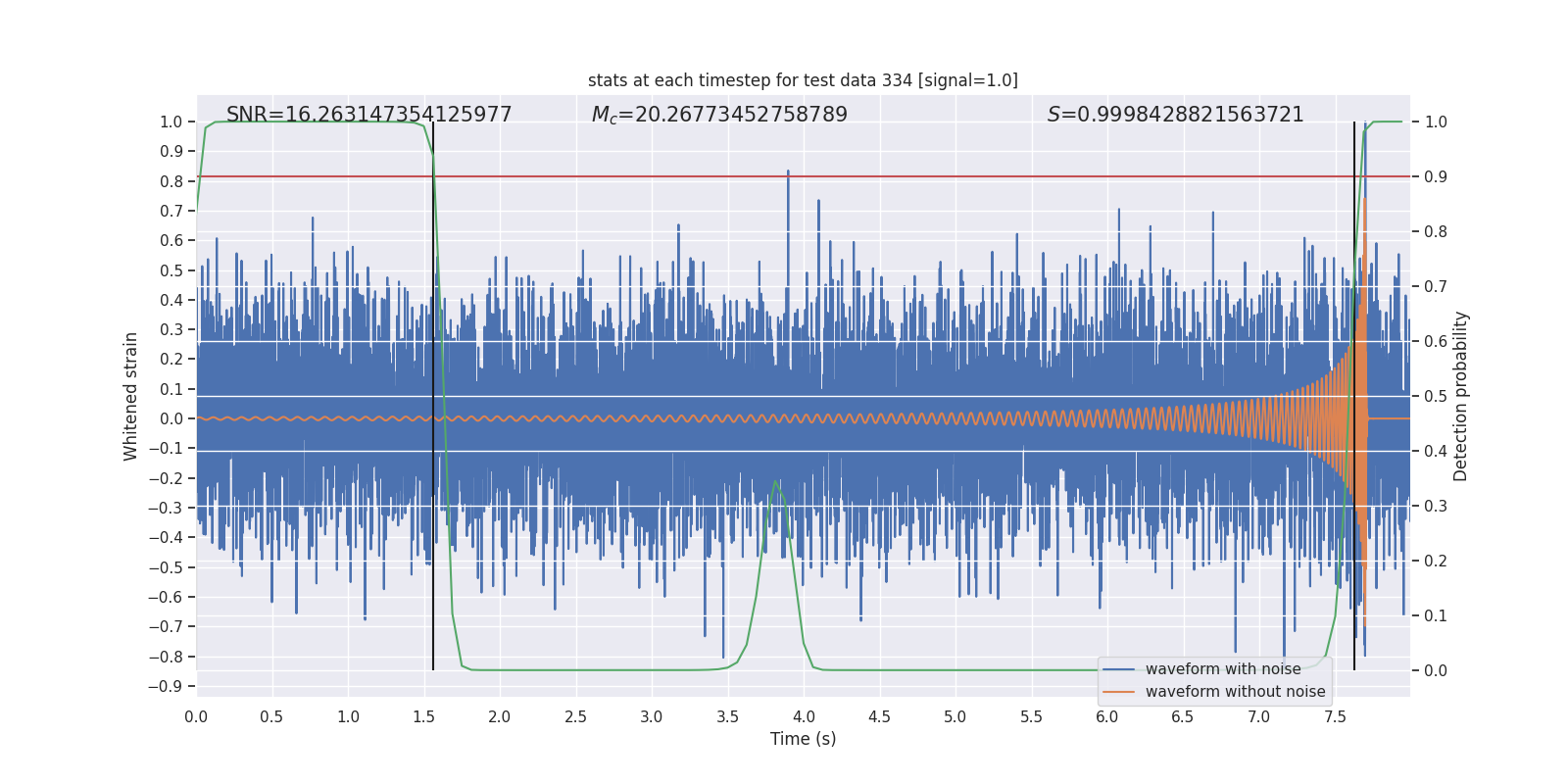Click the SNR value annotation text
1568x784 pixels.
[x=368, y=115]
